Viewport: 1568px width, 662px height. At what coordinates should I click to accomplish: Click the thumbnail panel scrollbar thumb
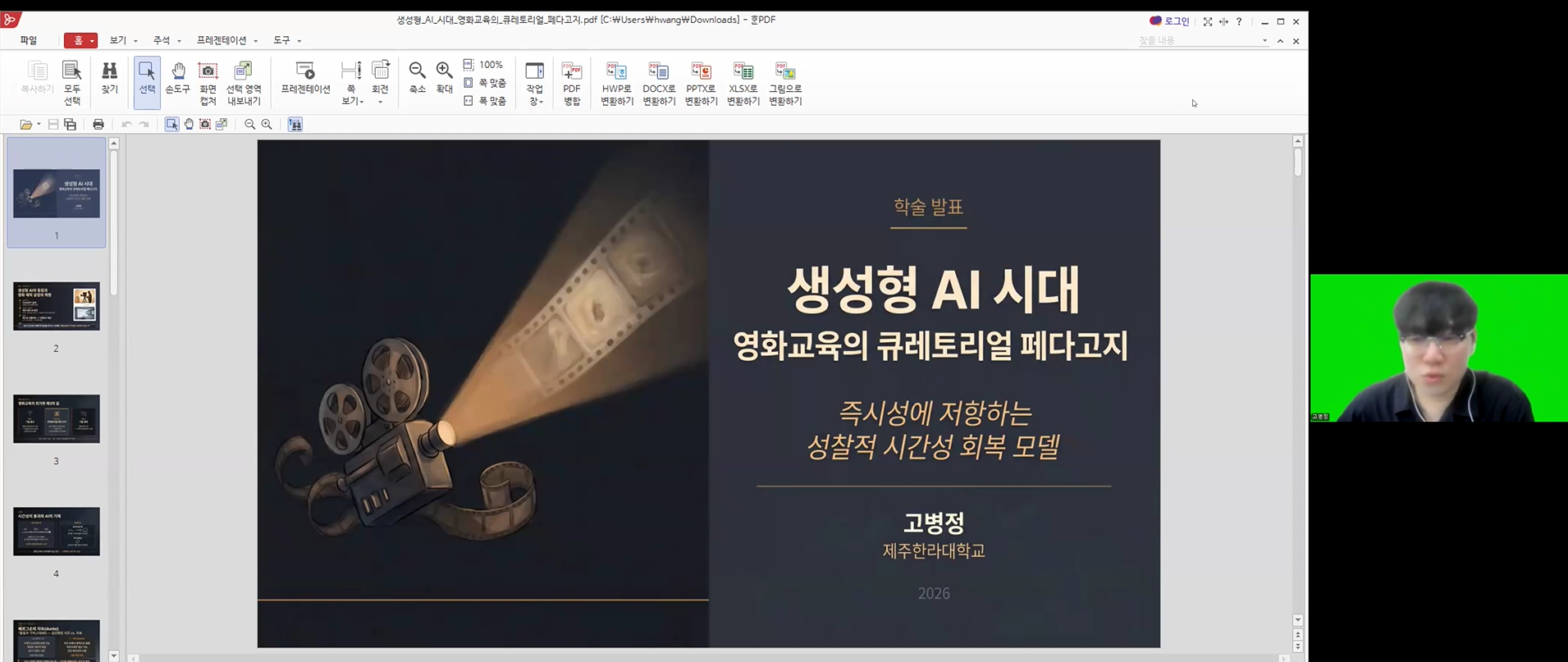pyautogui.click(x=114, y=223)
